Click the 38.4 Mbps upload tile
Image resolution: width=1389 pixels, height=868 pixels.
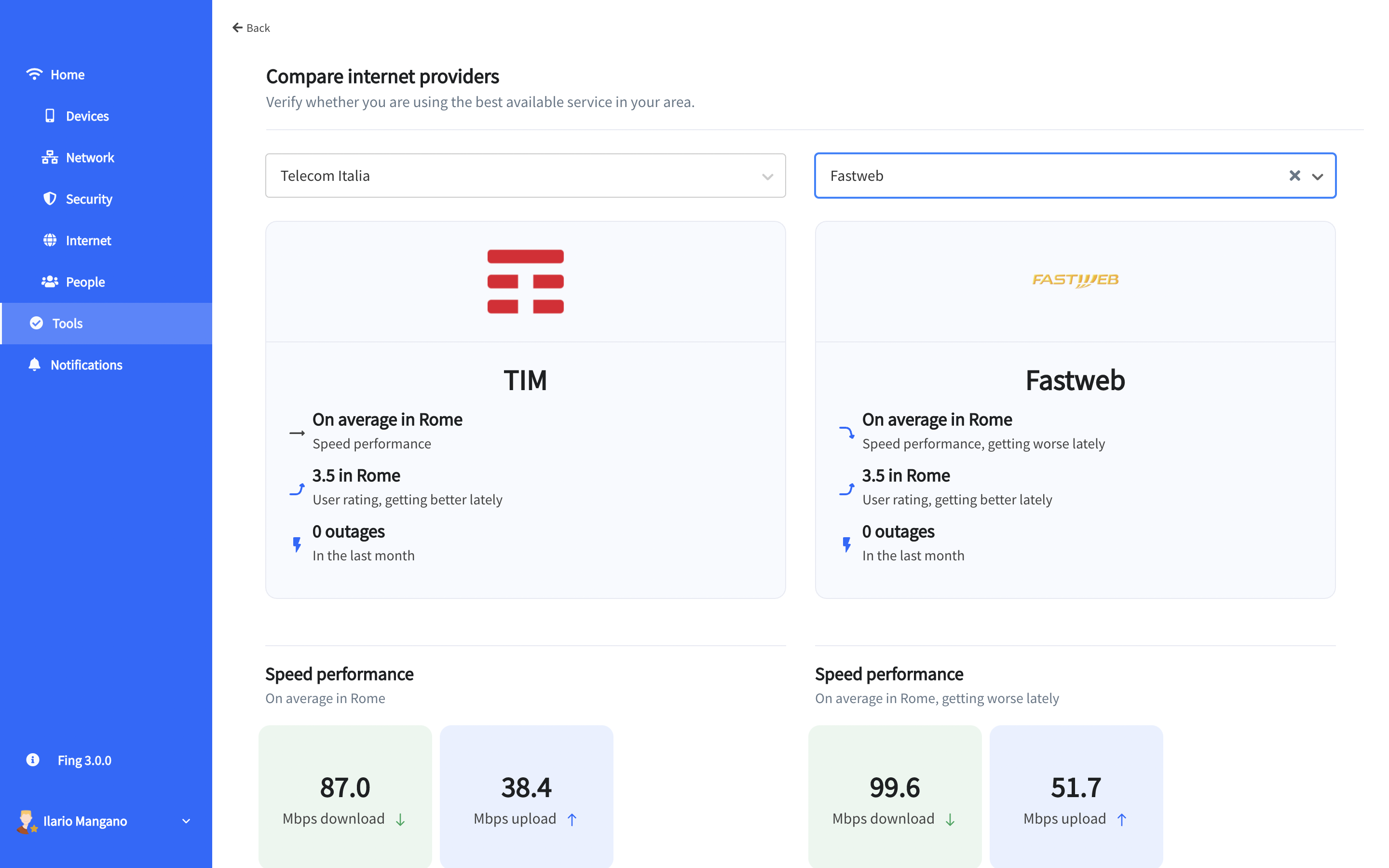tap(526, 797)
